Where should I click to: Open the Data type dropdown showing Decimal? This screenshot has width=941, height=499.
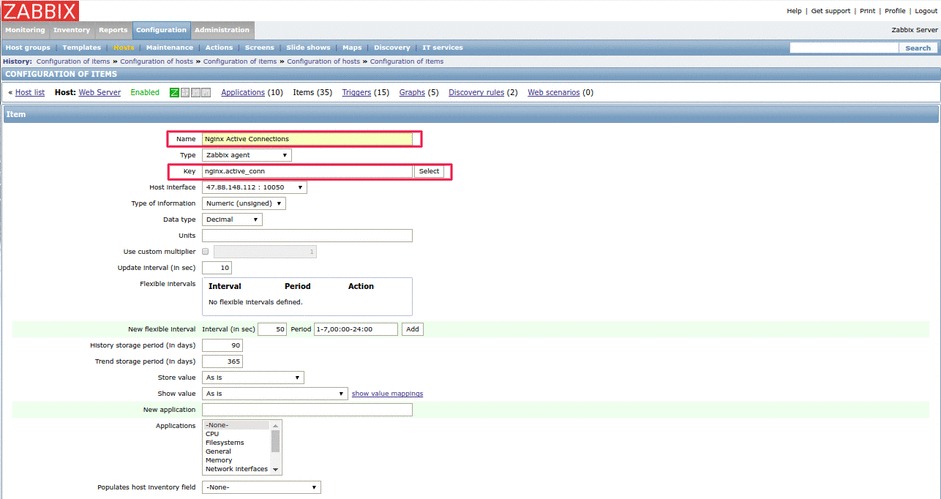click(x=232, y=220)
